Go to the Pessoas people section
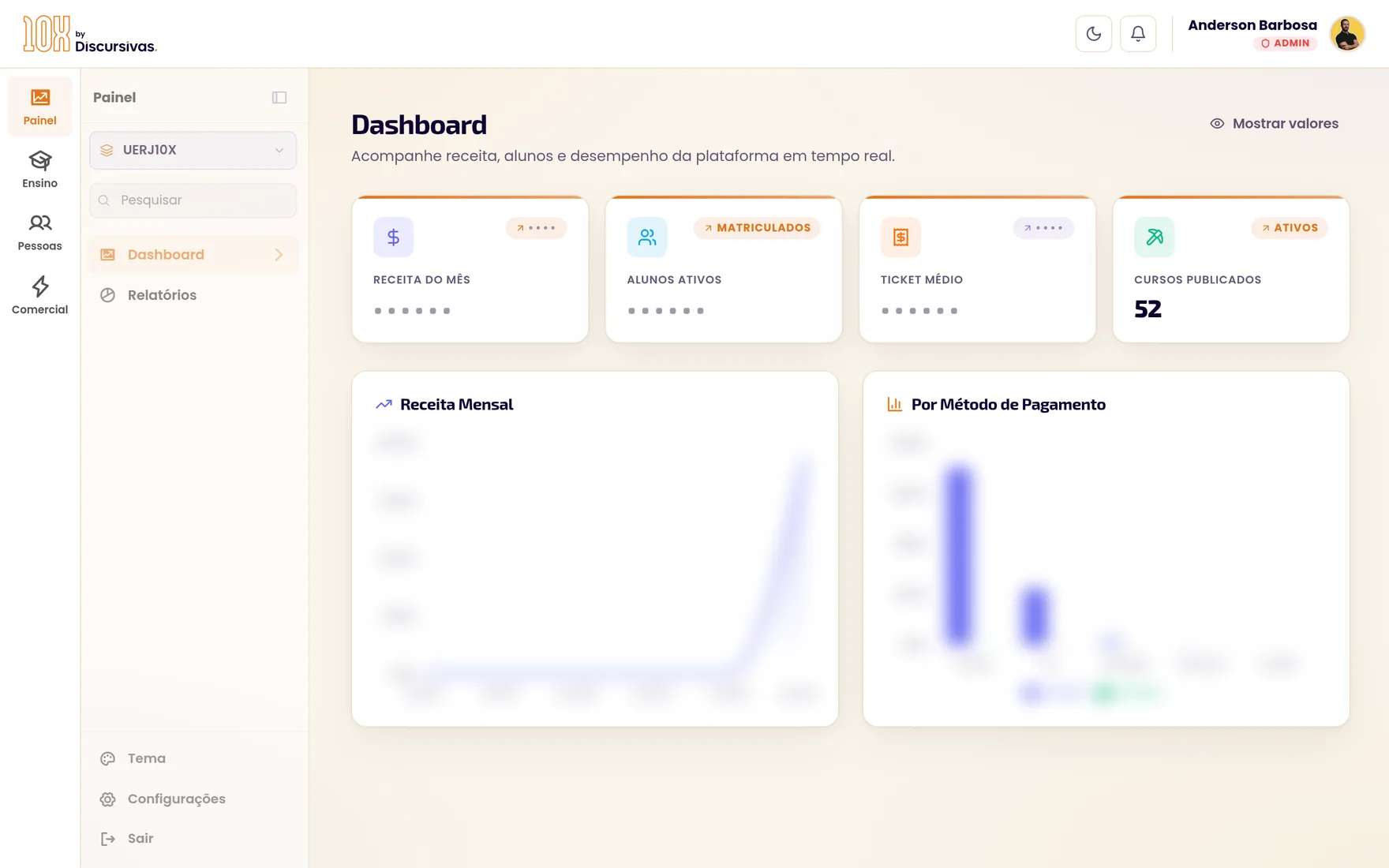Screen dimensions: 1389x868 [39, 233]
